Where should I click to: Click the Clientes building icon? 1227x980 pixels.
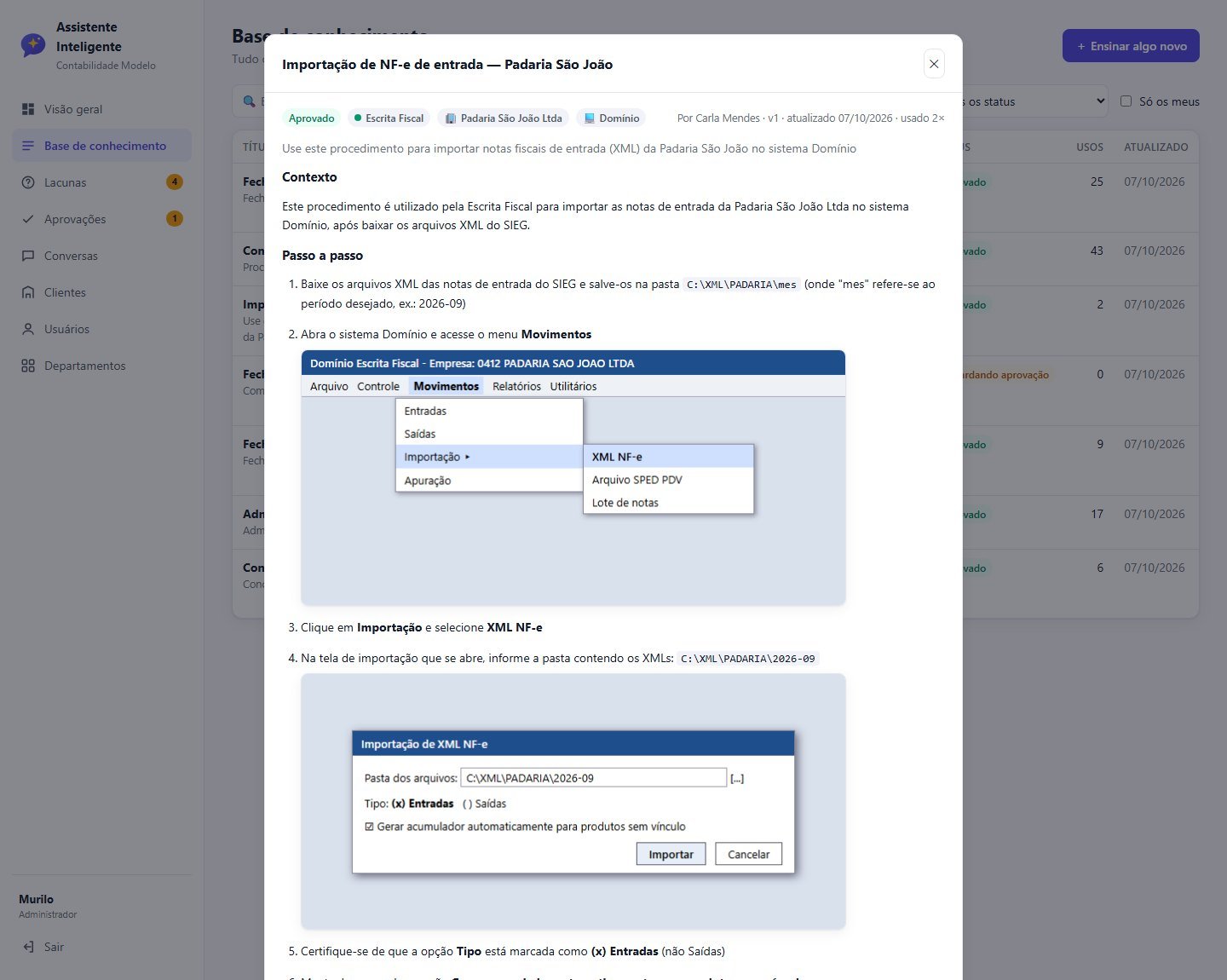(x=28, y=292)
